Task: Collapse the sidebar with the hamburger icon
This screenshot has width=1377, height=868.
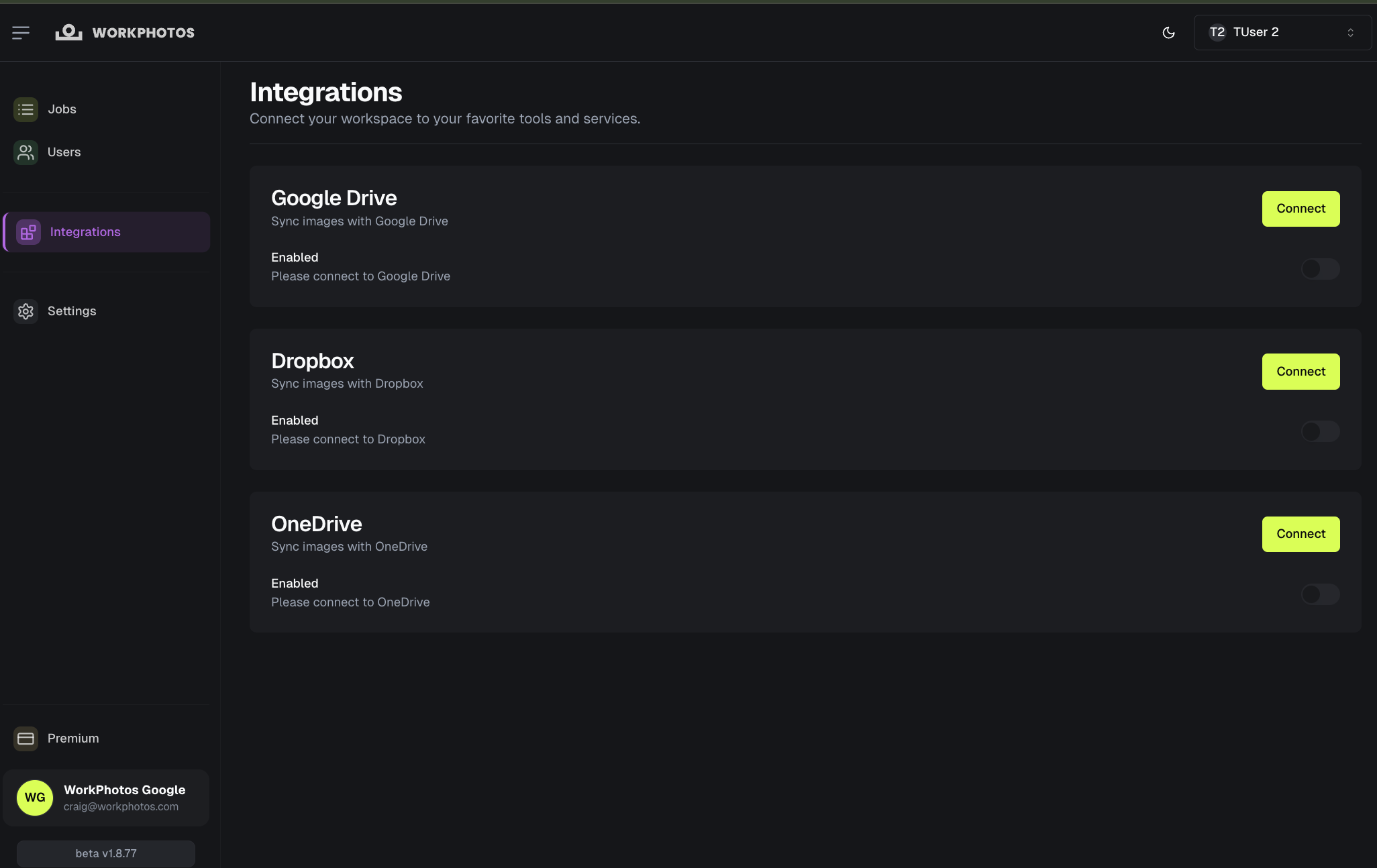Action: pyautogui.click(x=21, y=32)
